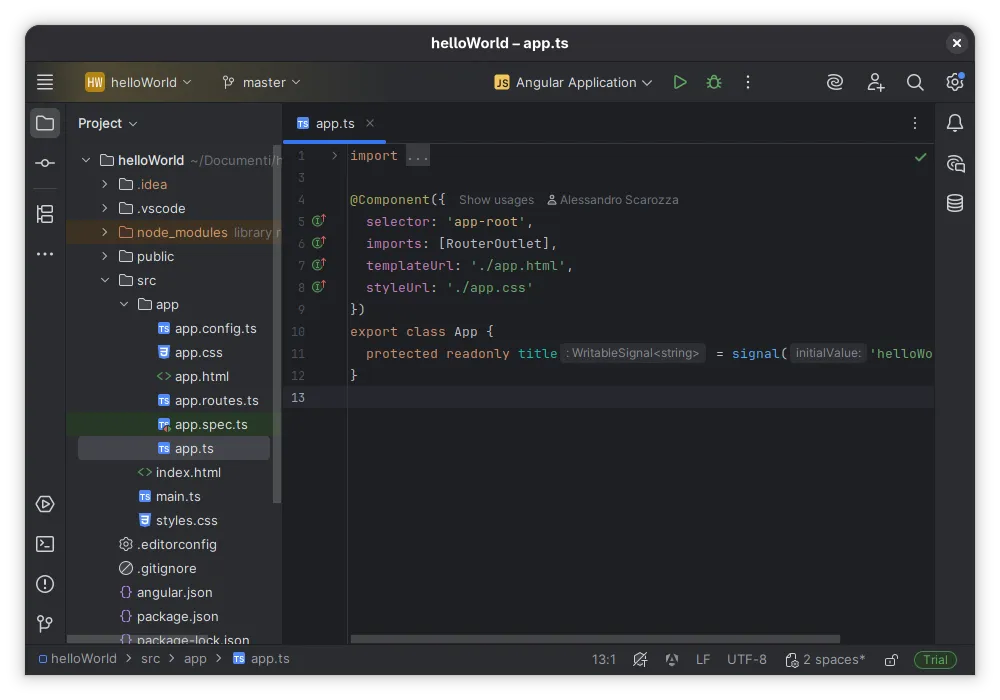The height and width of the screenshot is (700, 1000).
Task: Run the Angular Application
Action: point(680,82)
